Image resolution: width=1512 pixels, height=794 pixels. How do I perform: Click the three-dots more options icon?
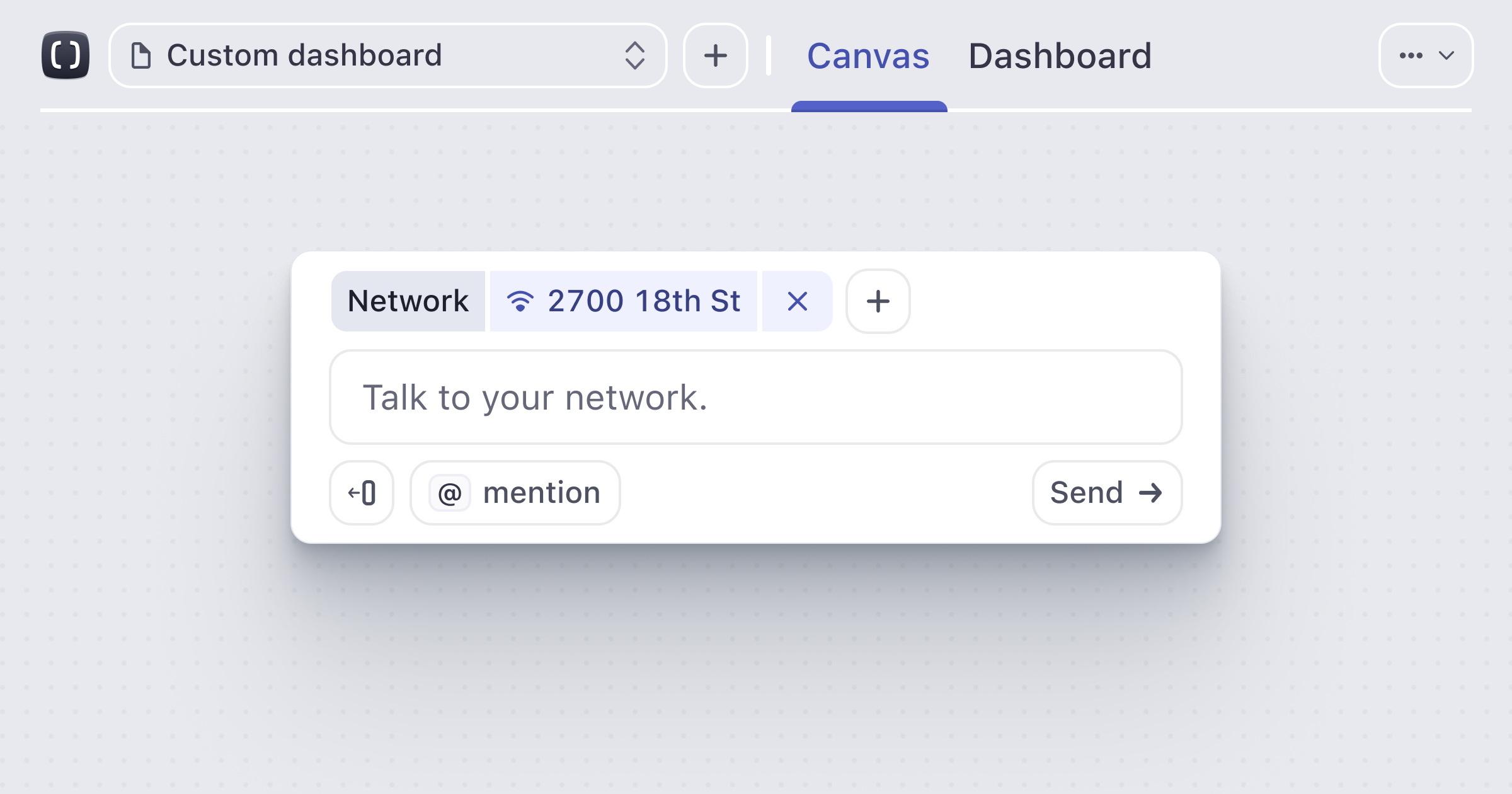1411,55
